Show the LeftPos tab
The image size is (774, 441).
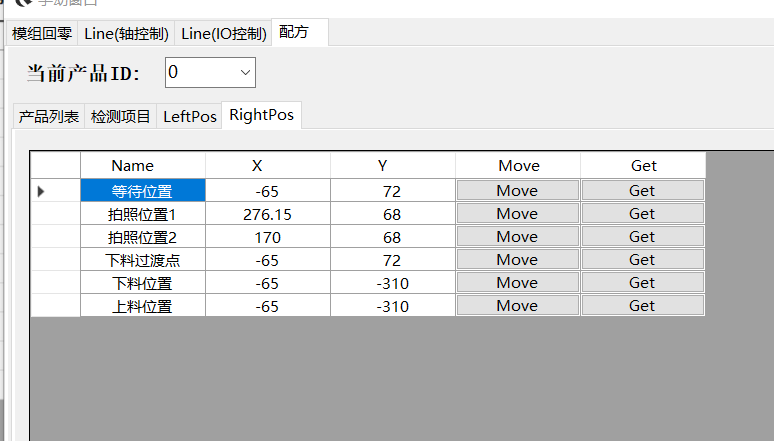pyautogui.click(x=190, y=116)
